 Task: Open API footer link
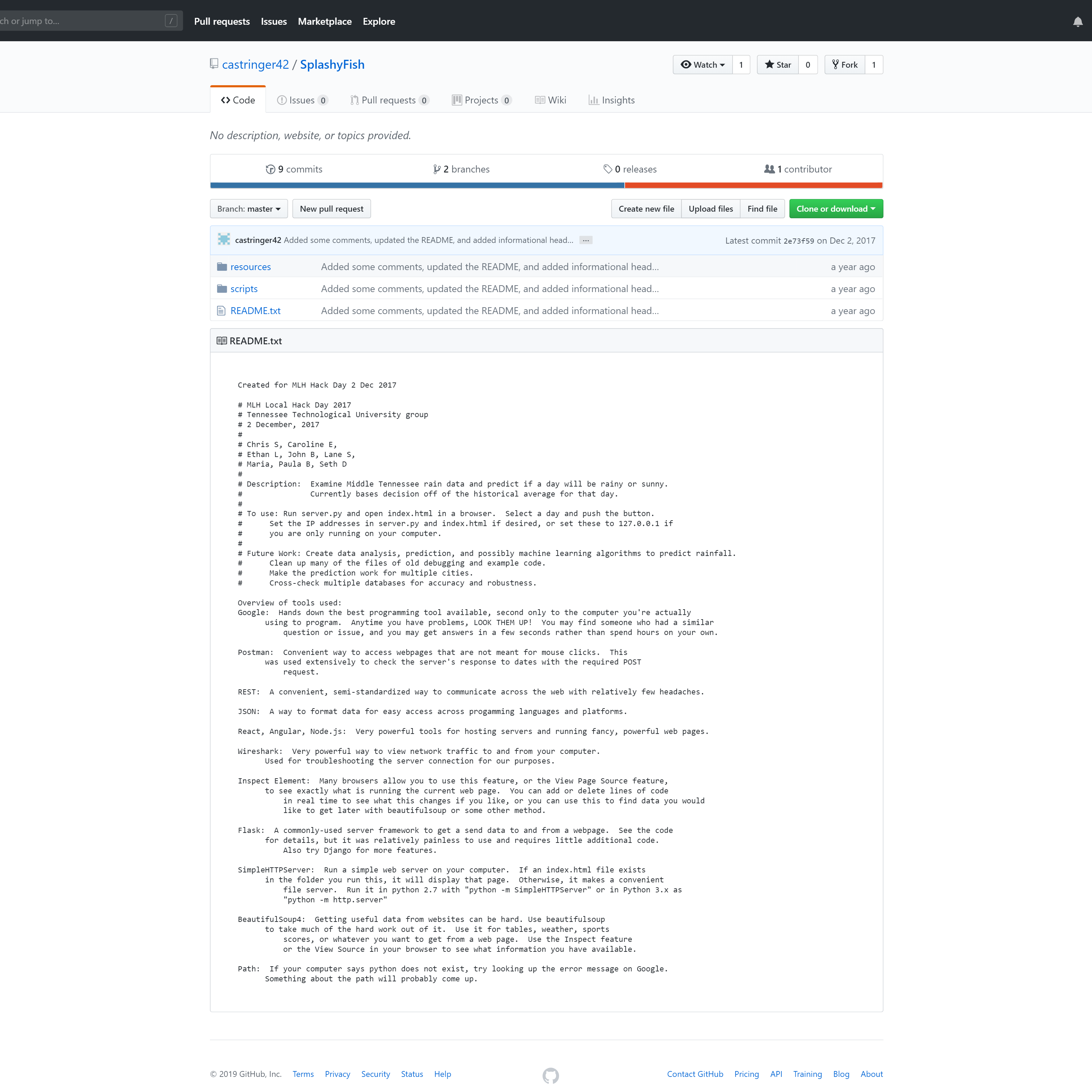tap(776, 1074)
